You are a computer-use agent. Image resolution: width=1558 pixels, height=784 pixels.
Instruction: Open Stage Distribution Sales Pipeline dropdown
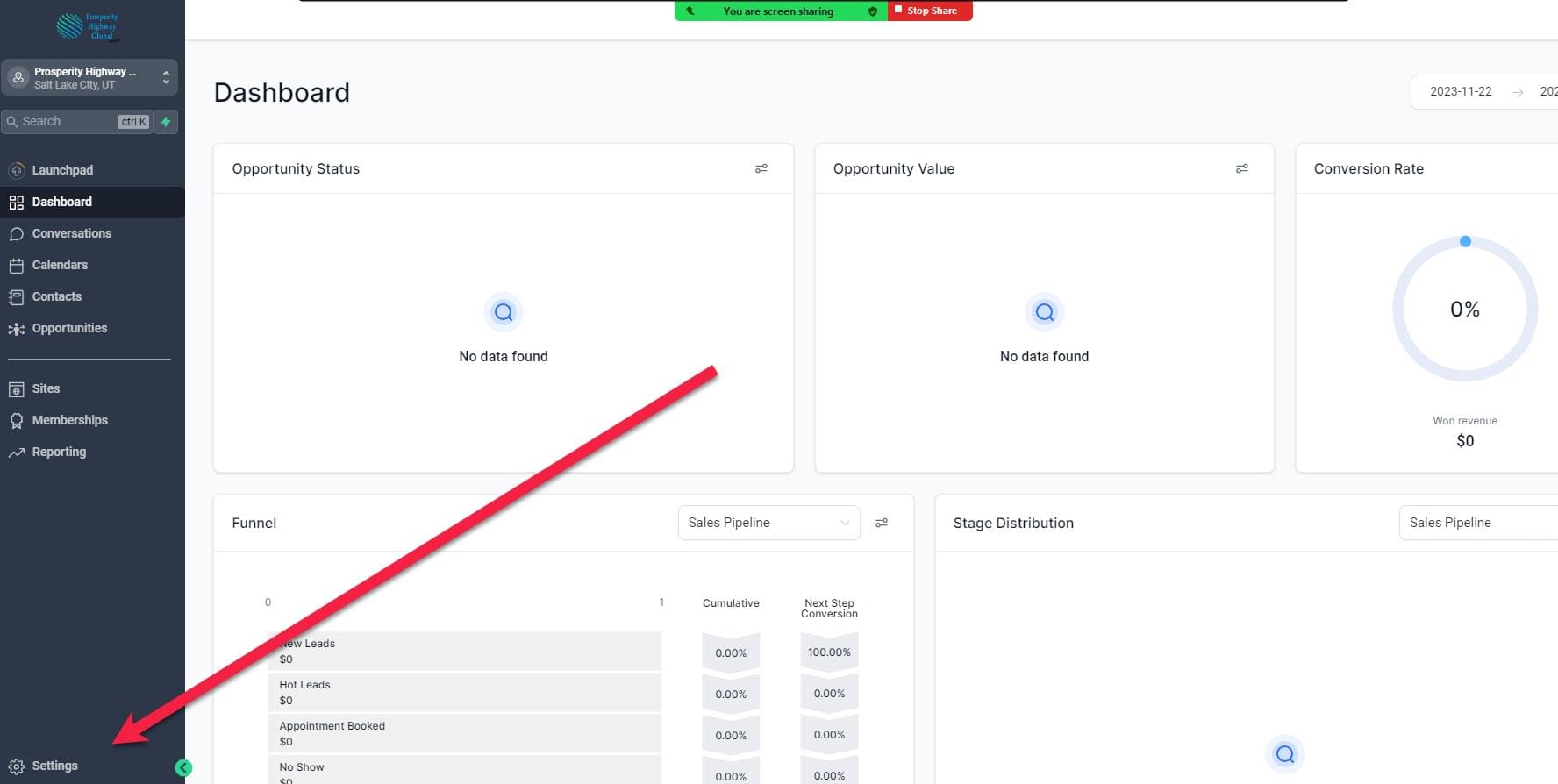point(1477,523)
